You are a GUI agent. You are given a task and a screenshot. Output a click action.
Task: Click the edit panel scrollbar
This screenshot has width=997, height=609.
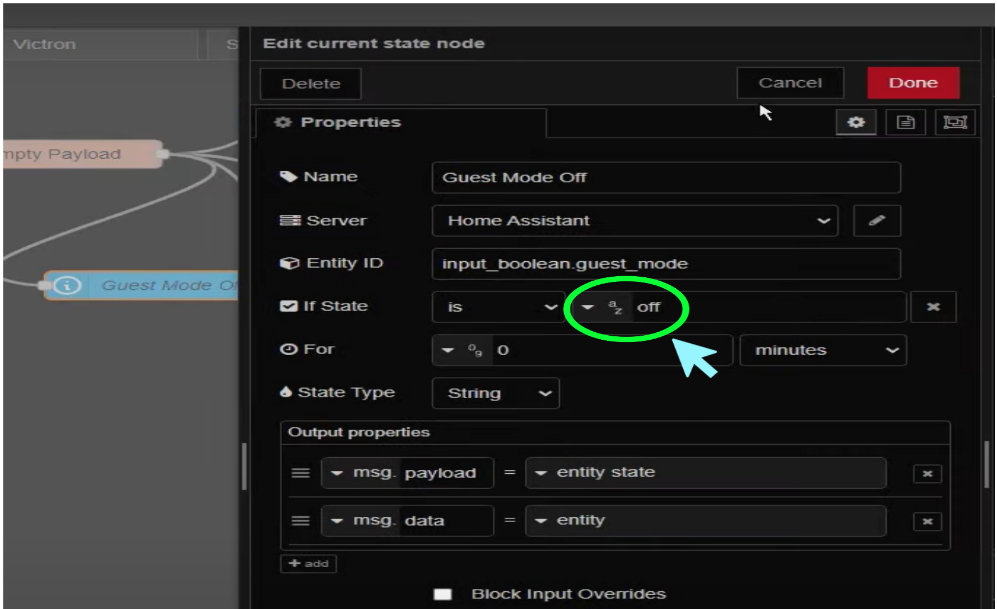tap(987, 464)
